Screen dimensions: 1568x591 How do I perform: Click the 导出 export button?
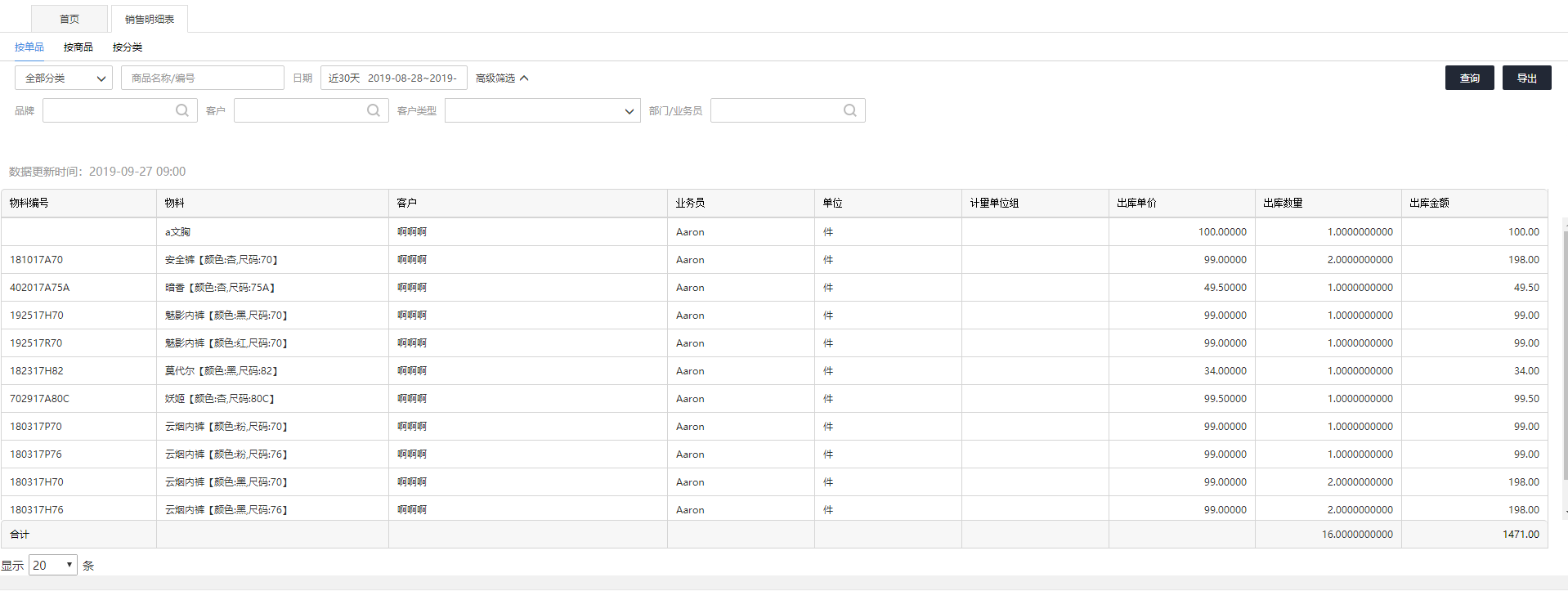click(x=1526, y=78)
